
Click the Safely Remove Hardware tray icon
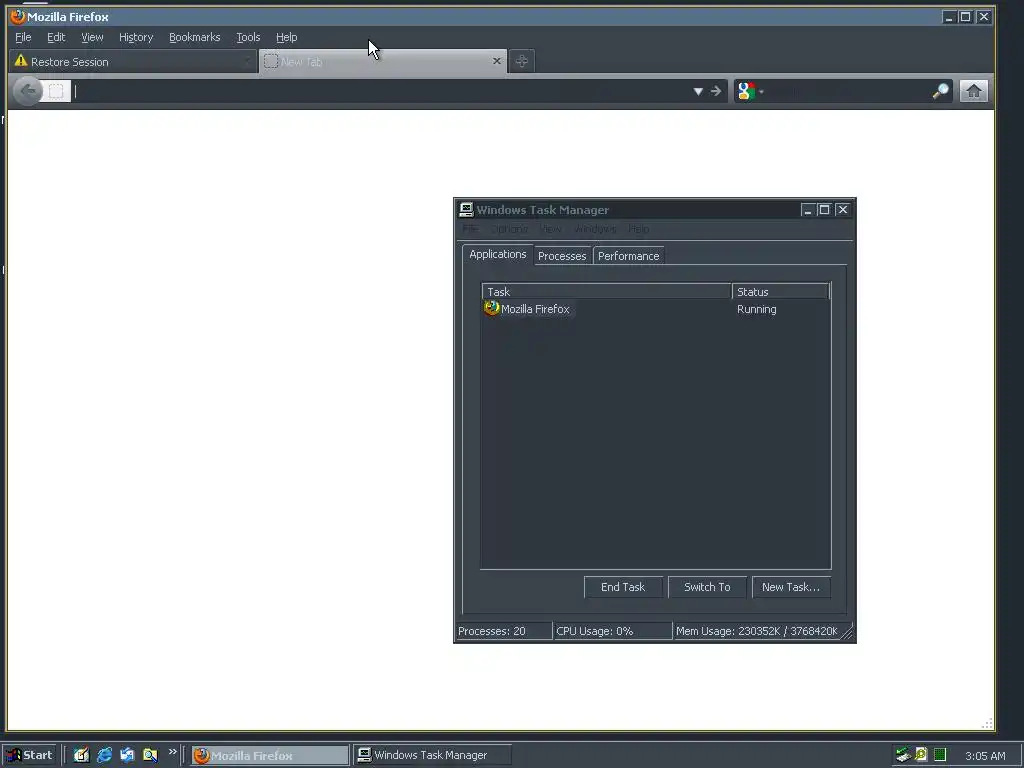tap(903, 755)
